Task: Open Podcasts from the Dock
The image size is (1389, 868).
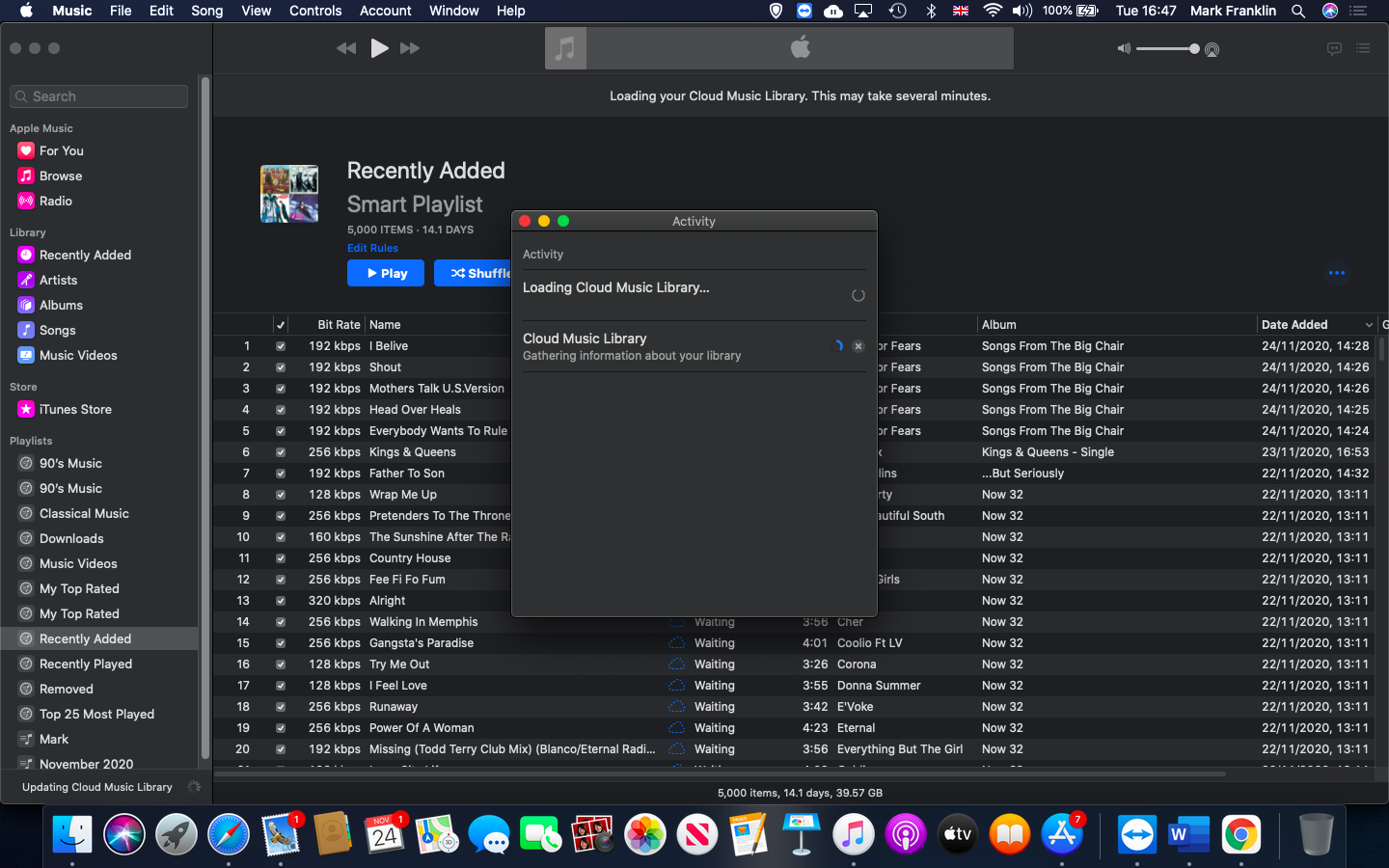Action: click(x=906, y=834)
